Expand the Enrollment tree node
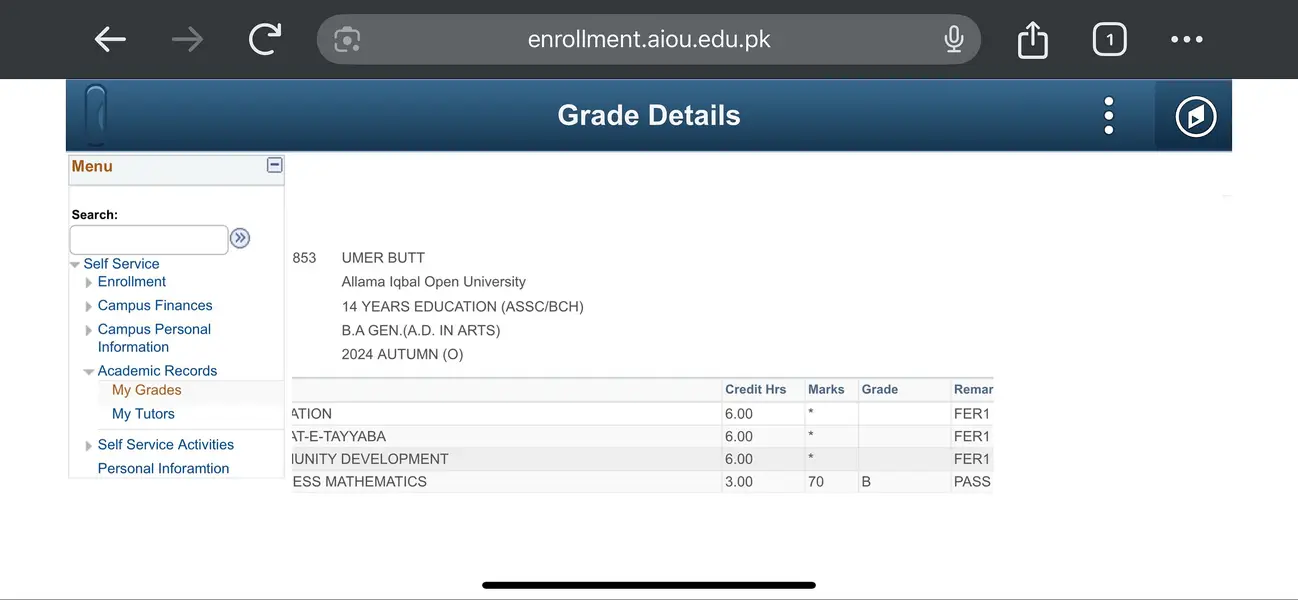1298x600 pixels. [x=89, y=283]
